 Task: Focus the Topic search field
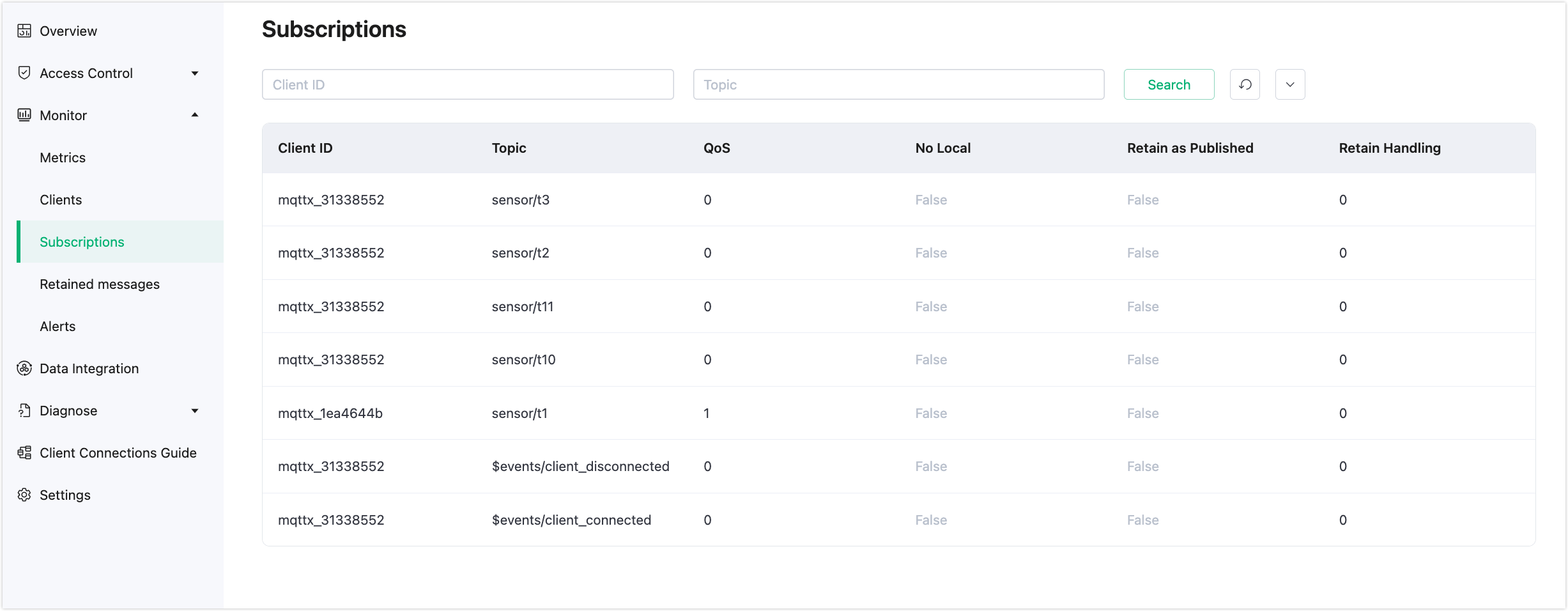[898, 84]
